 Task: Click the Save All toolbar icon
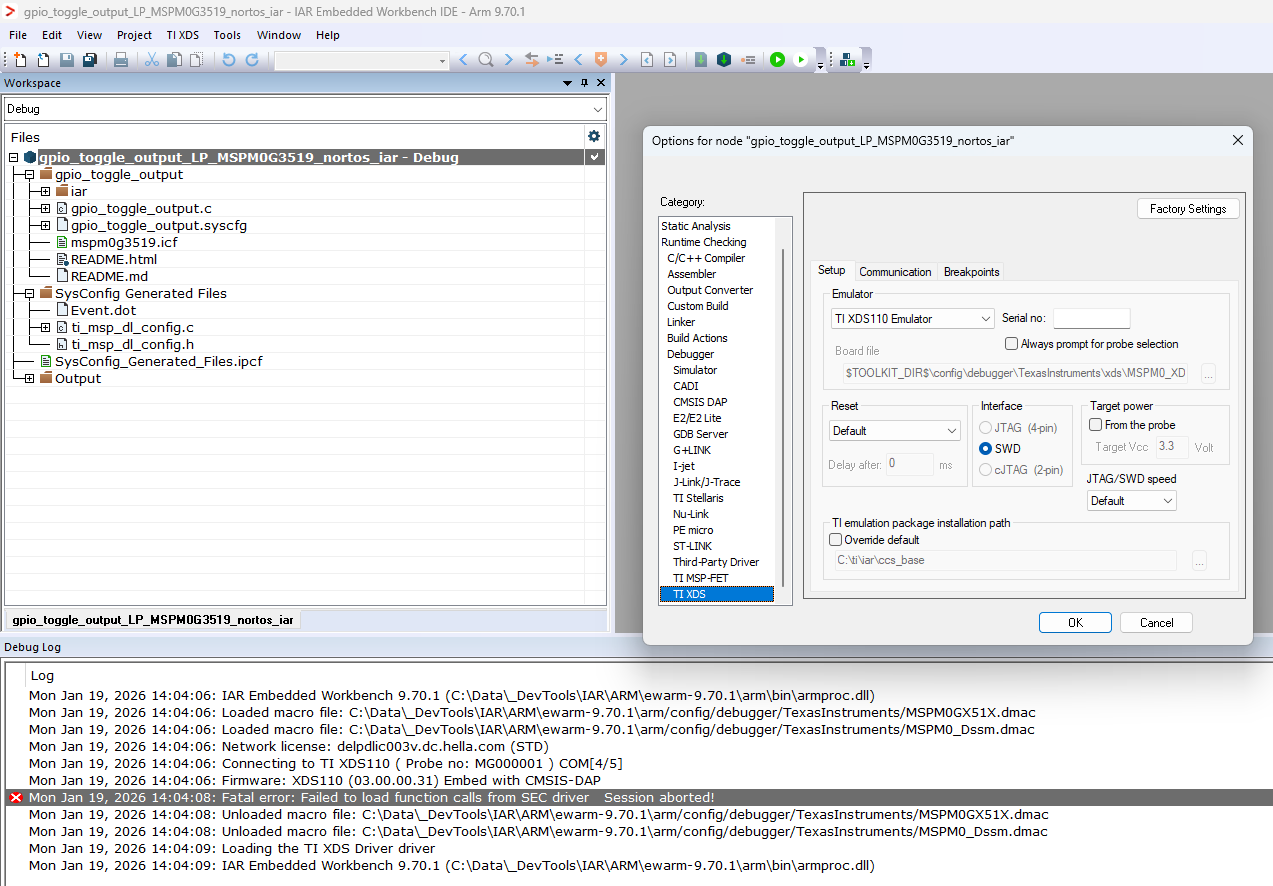click(x=90, y=60)
